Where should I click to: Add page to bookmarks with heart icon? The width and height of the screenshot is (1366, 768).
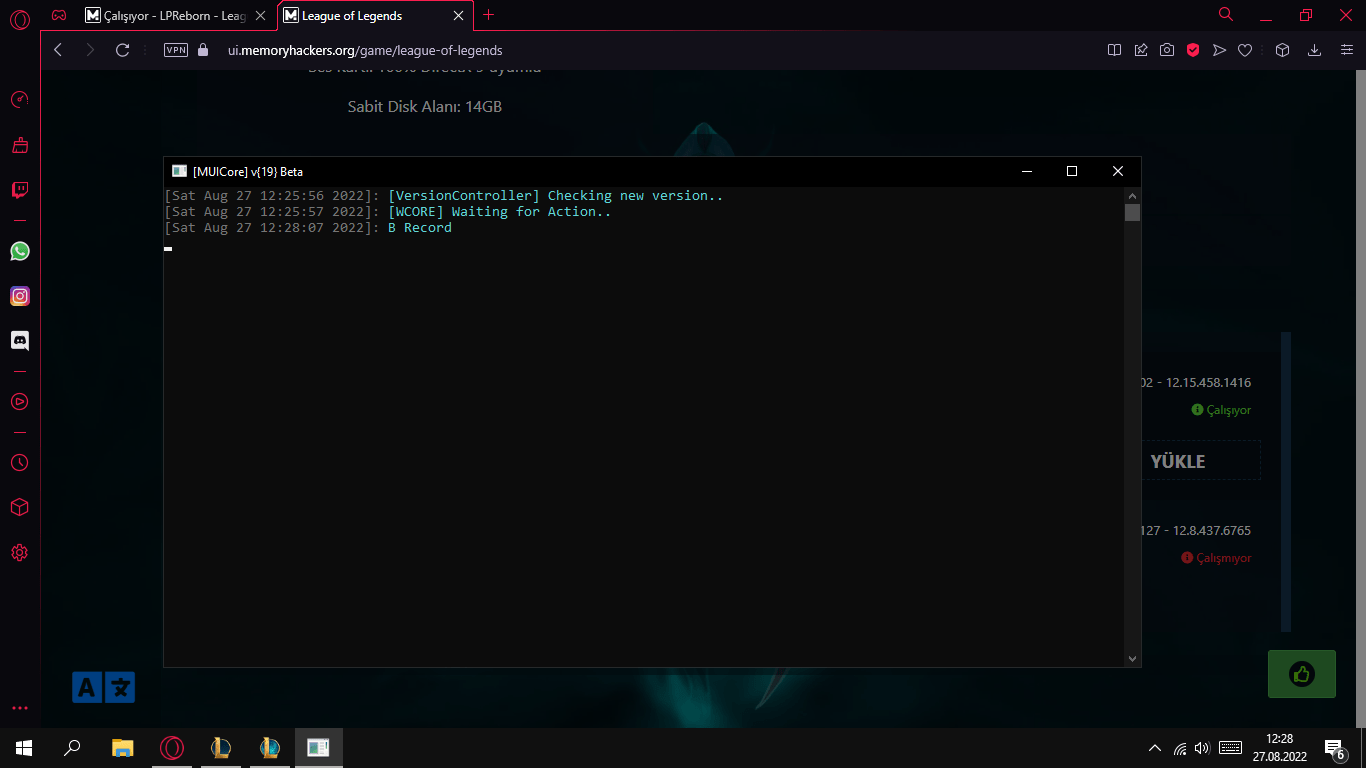coord(1245,50)
